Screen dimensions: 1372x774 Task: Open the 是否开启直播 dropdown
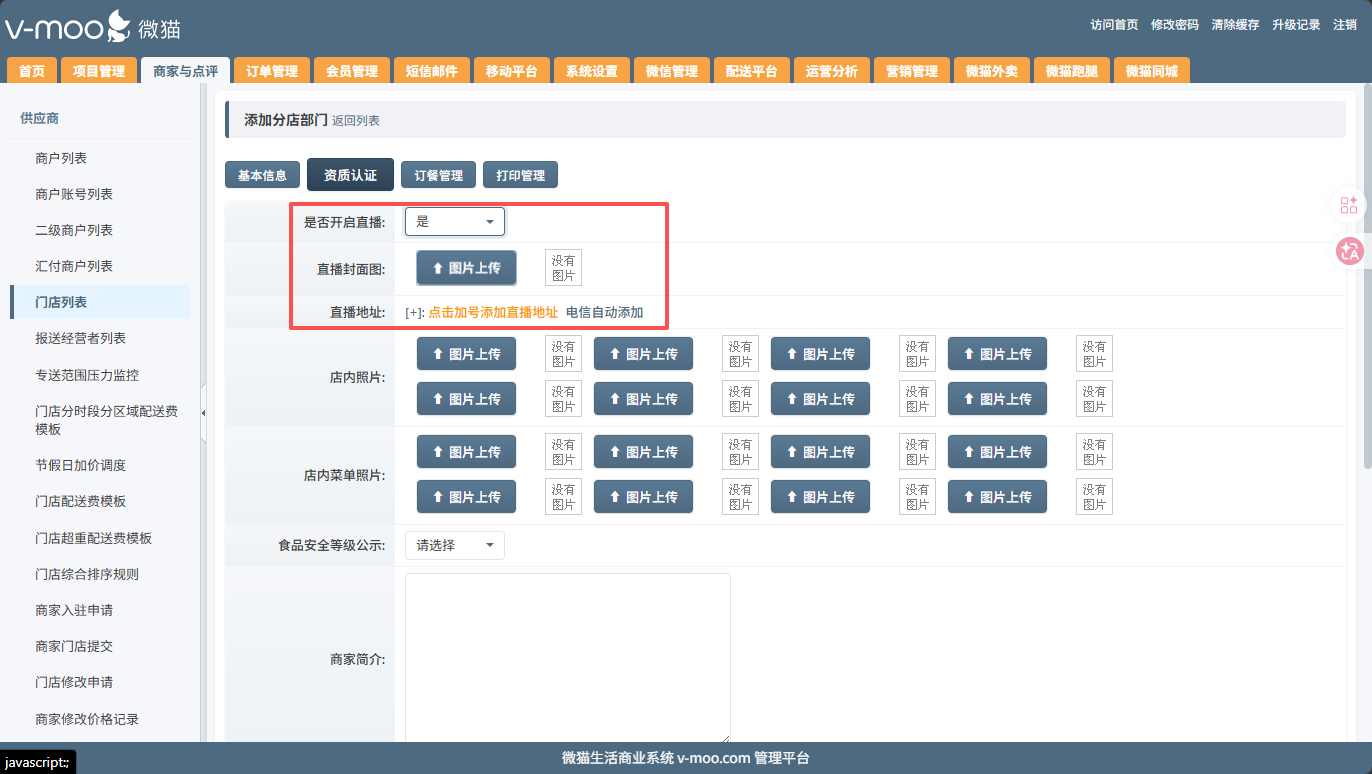point(455,222)
